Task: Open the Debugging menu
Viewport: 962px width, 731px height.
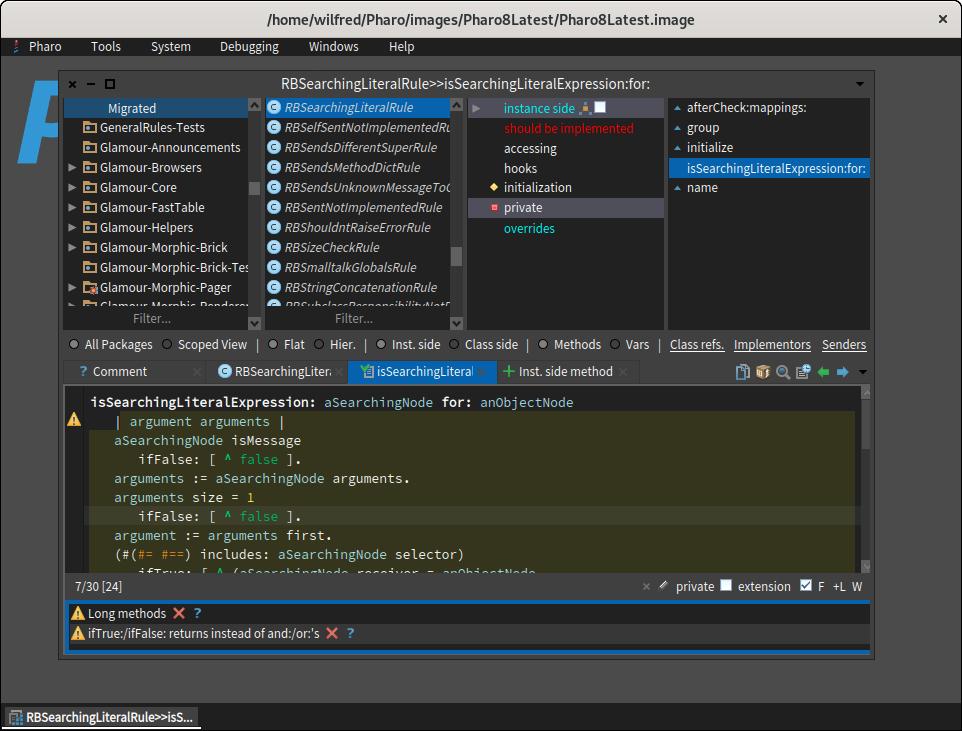Action: tap(249, 46)
